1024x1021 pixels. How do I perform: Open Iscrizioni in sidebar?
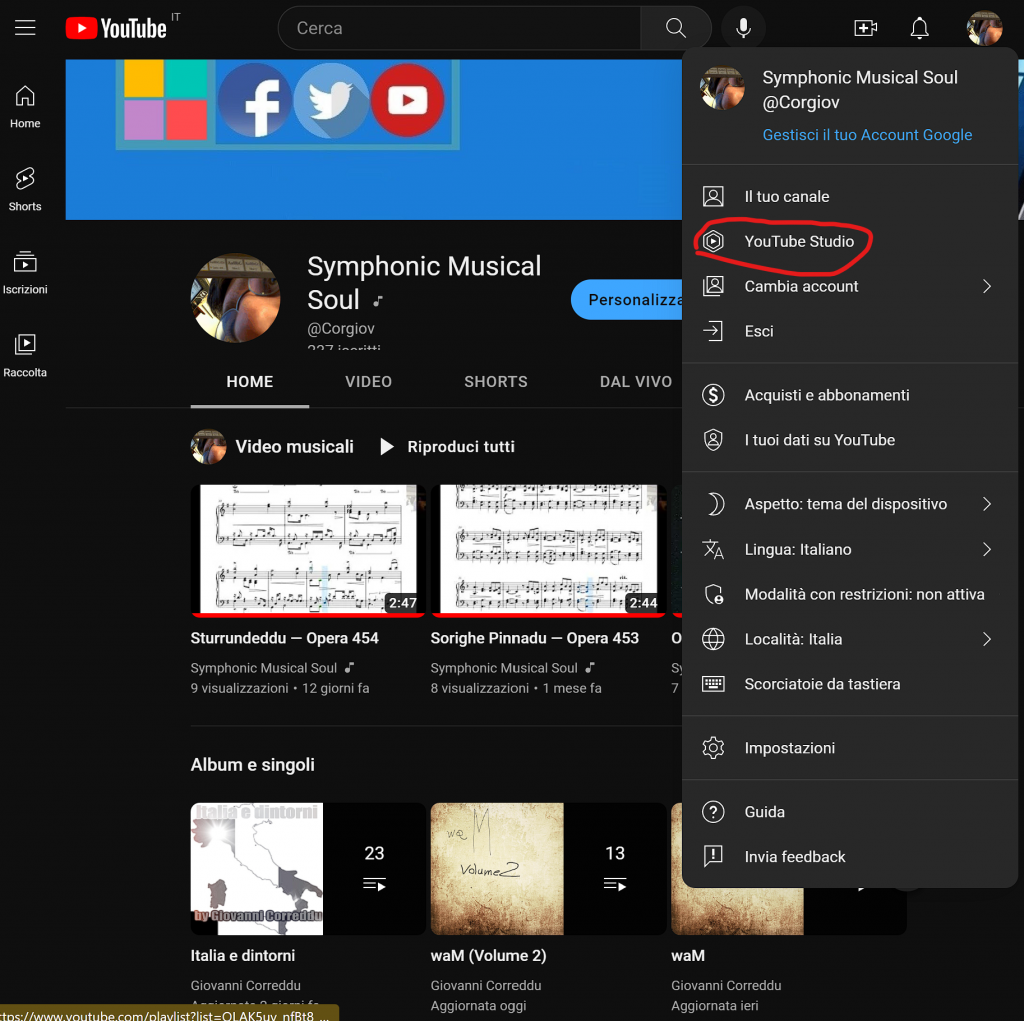click(x=25, y=272)
